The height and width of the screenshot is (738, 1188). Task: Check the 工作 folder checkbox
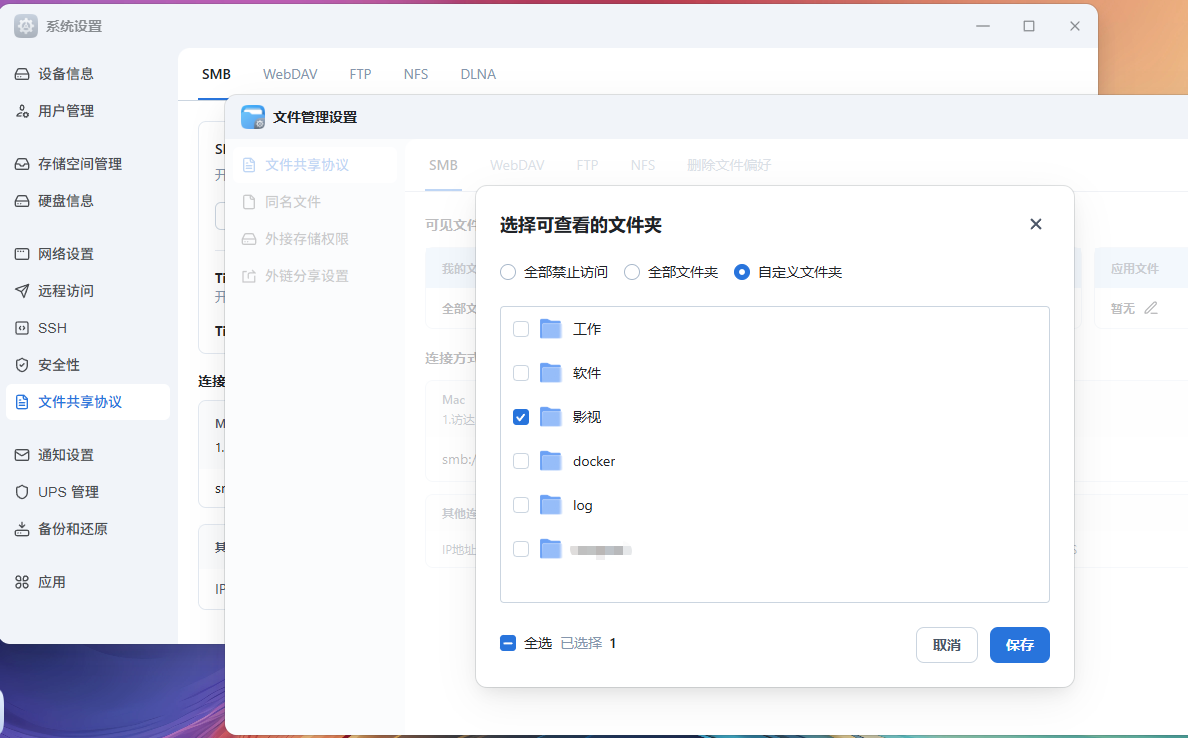(x=521, y=329)
